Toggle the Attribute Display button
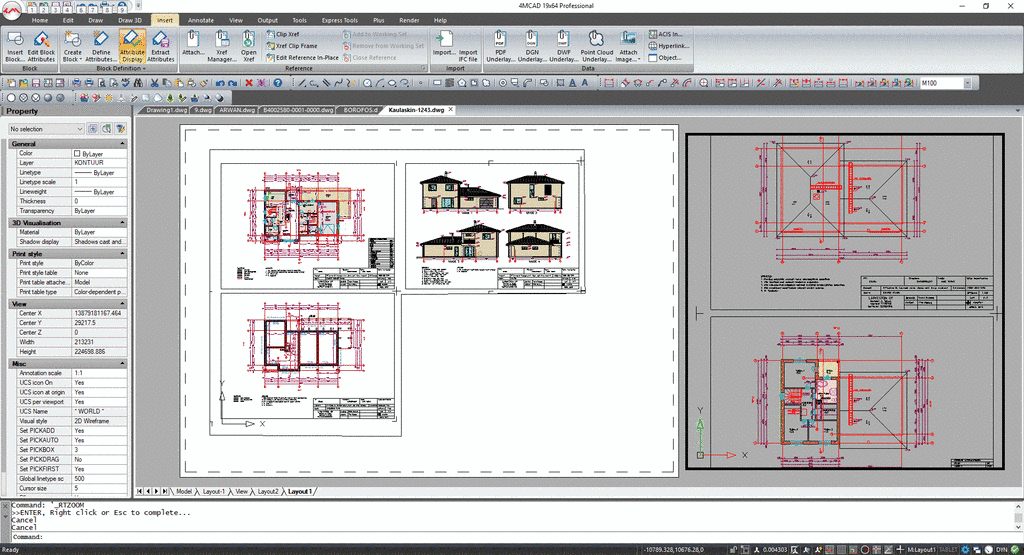 (x=132, y=46)
